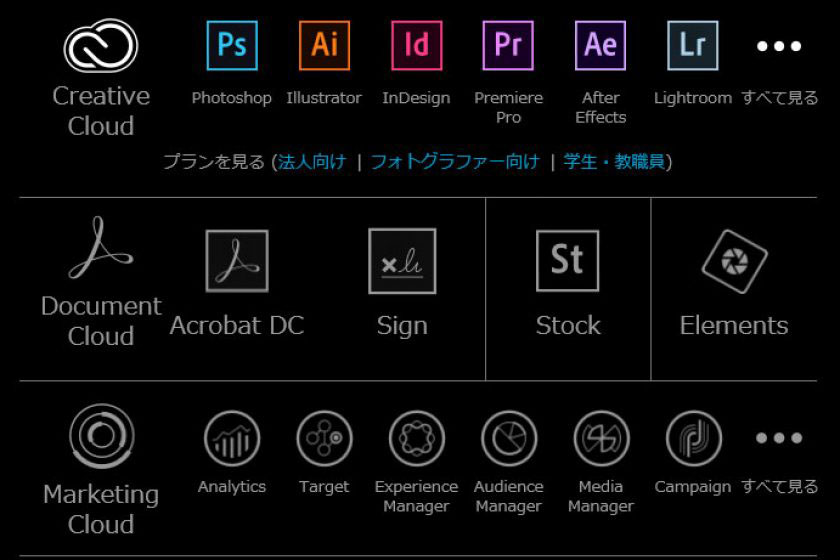
Task: Click the Creative Cloud logo
Action: pos(101,47)
